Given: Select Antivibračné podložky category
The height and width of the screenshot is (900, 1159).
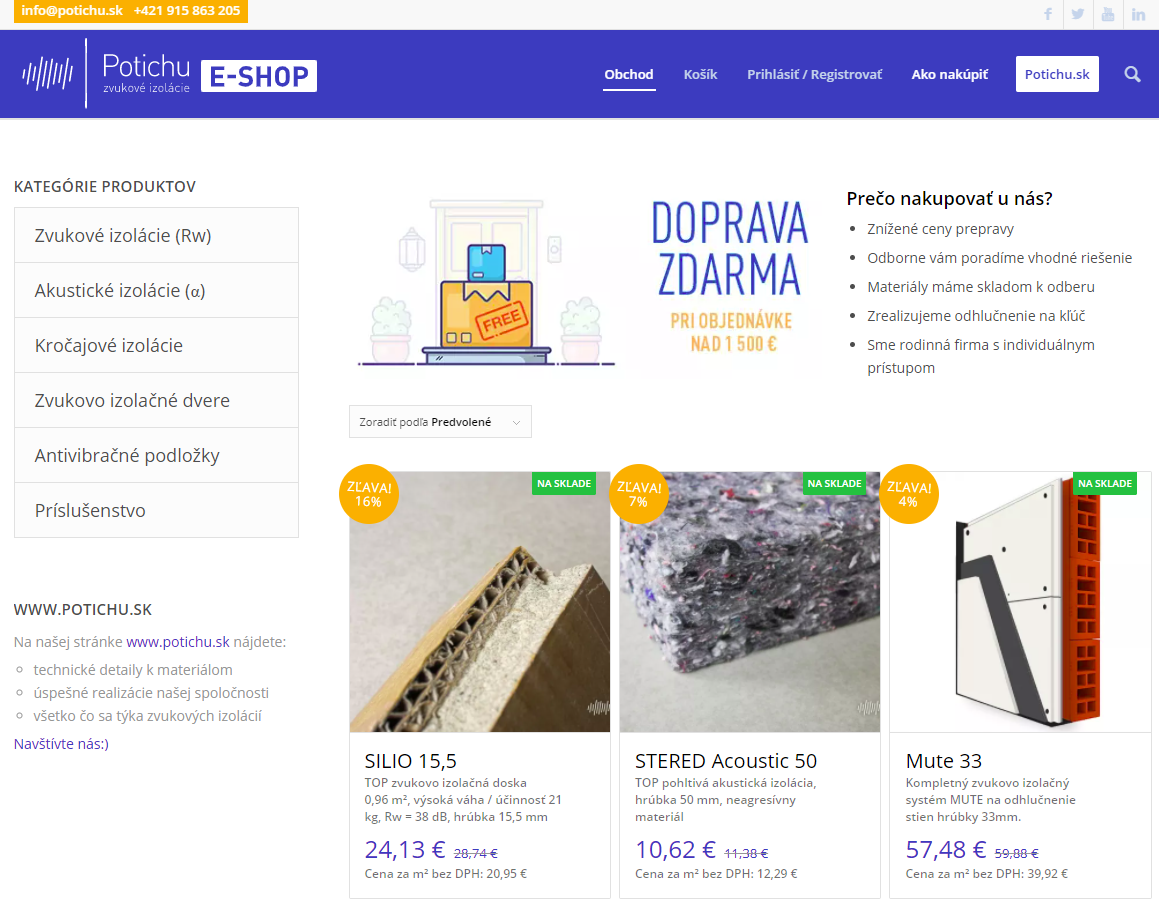Looking at the screenshot, I should 156,455.
